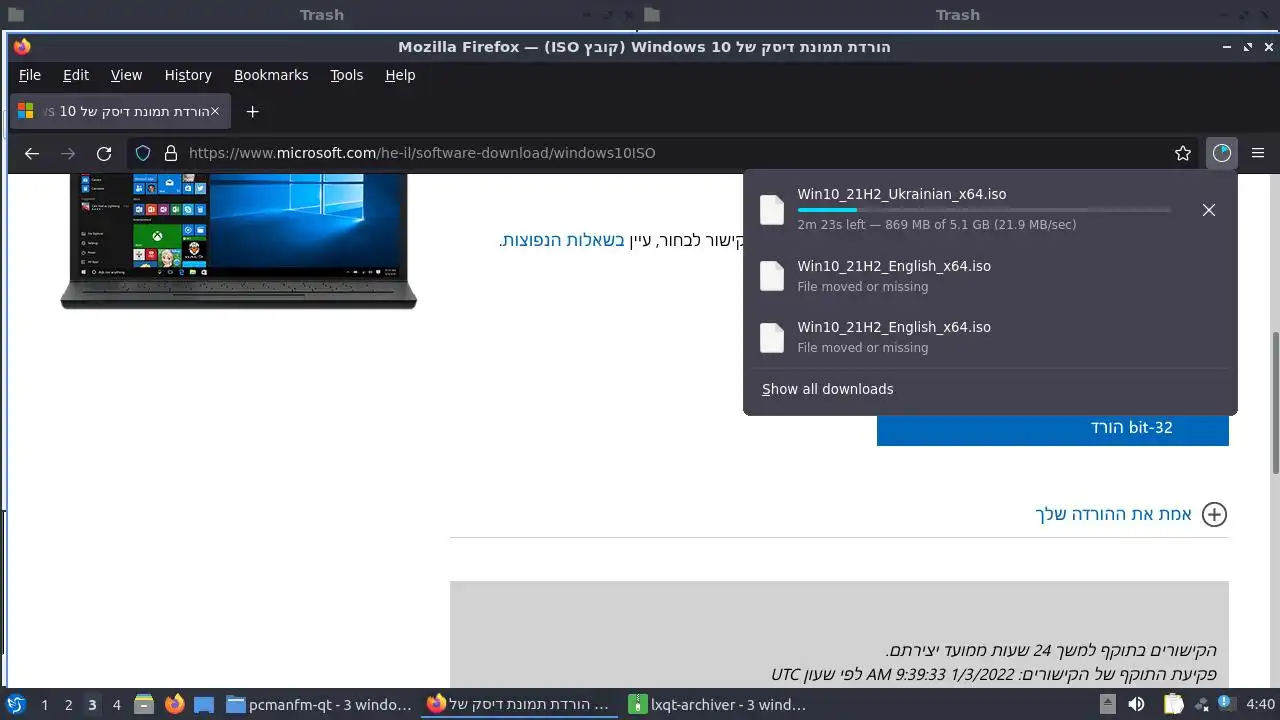The height and width of the screenshot is (720, 1280).
Task: Switch to virtual desktop 3
Action: 92,705
